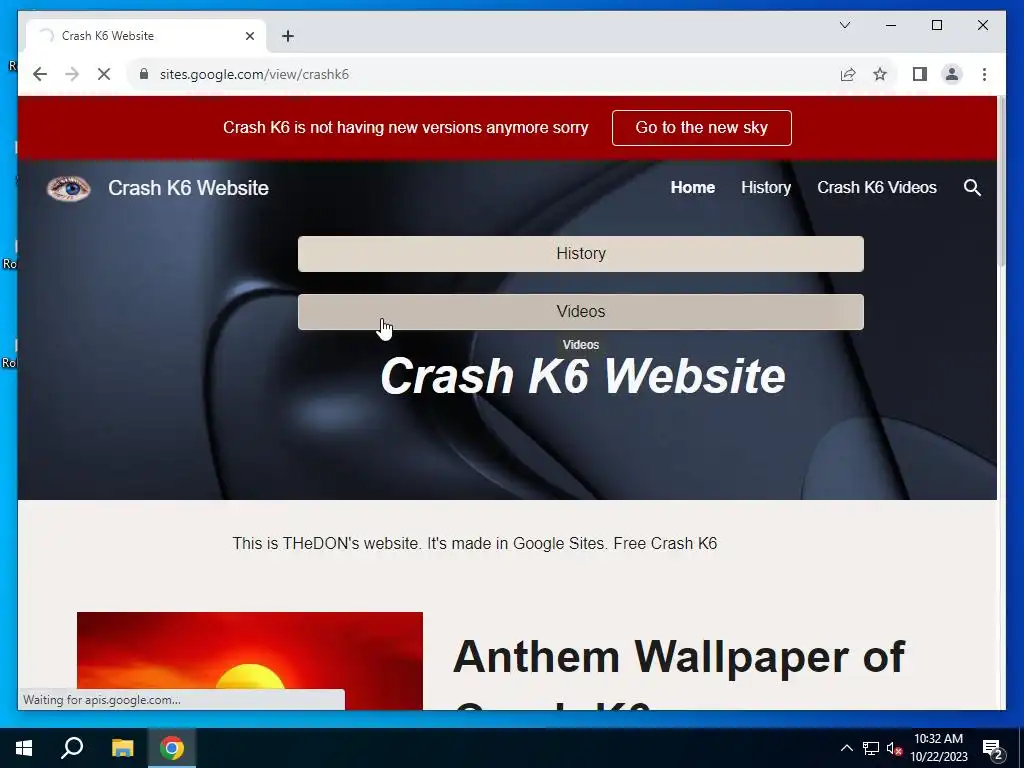View site info via the padlock icon
Screen dimensions: 1024x768
click(x=144, y=74)
